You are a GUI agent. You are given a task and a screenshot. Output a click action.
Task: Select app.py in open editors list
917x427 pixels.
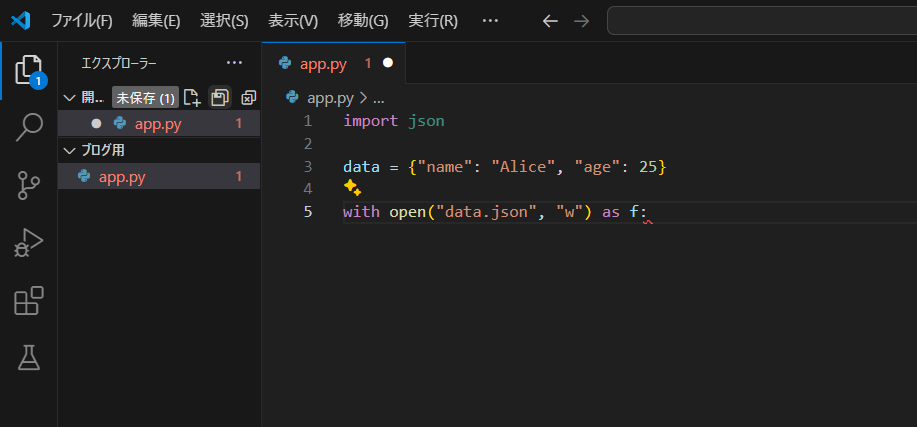159,123
